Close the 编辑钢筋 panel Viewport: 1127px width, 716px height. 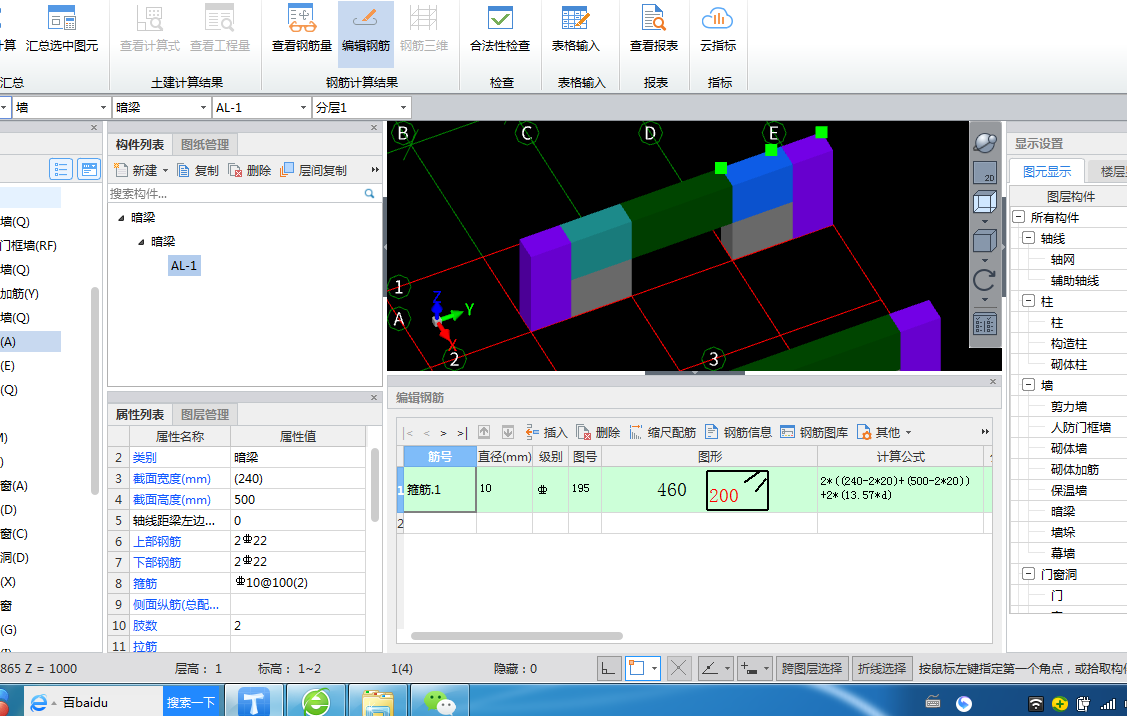pos(993,382)
